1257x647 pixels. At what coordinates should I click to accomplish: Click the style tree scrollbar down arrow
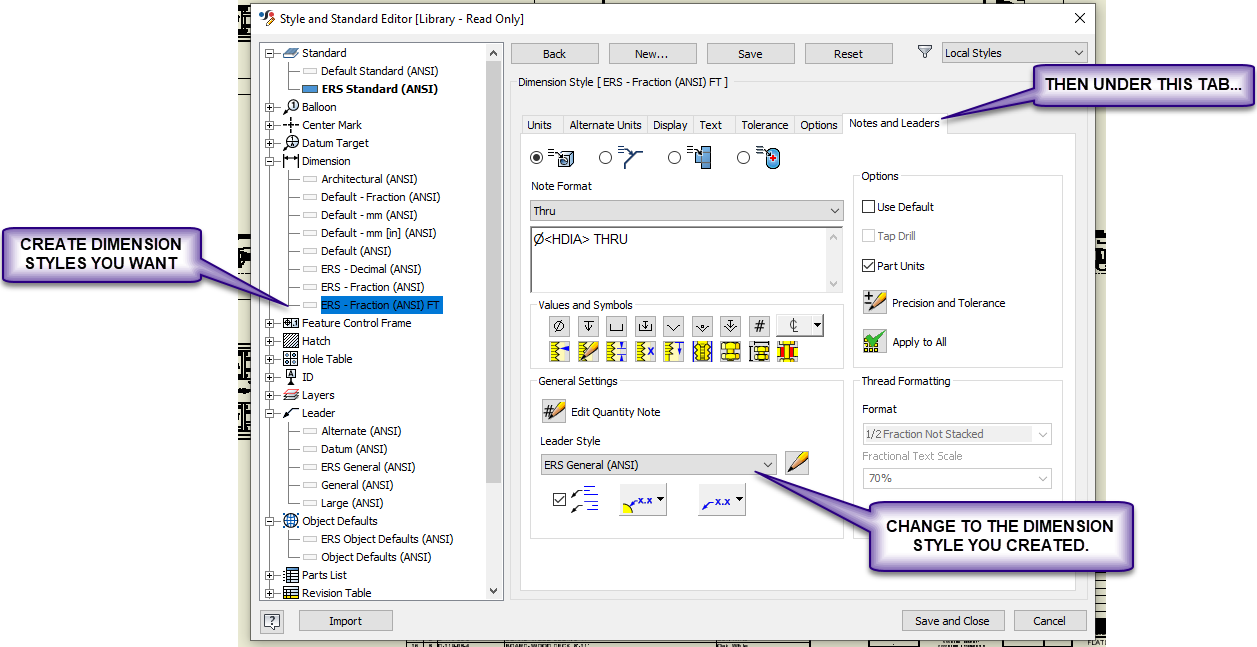pyautogui.click(x=493, y=591)
